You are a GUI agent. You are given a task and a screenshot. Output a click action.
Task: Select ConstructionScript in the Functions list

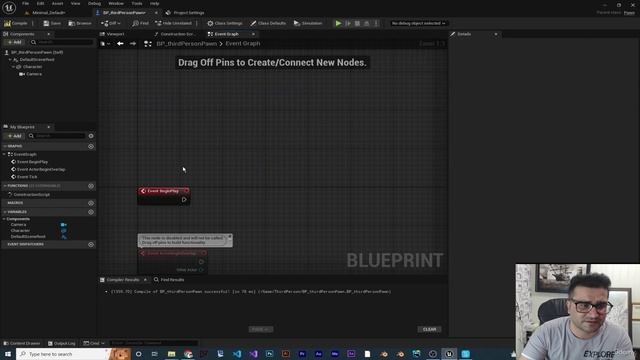pyautogui.click(x=31, y=195)
